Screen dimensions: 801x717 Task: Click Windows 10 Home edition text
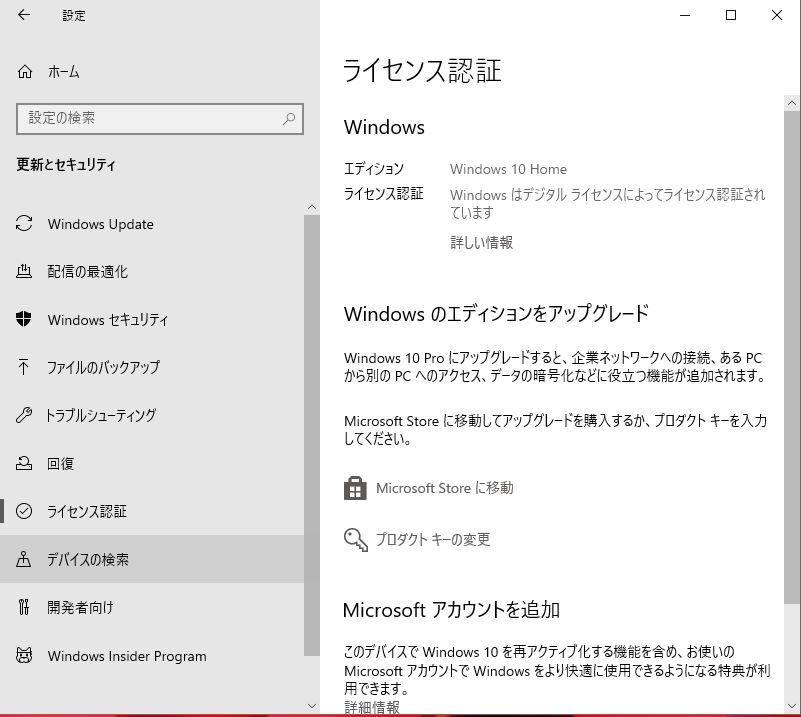(508, 169)
